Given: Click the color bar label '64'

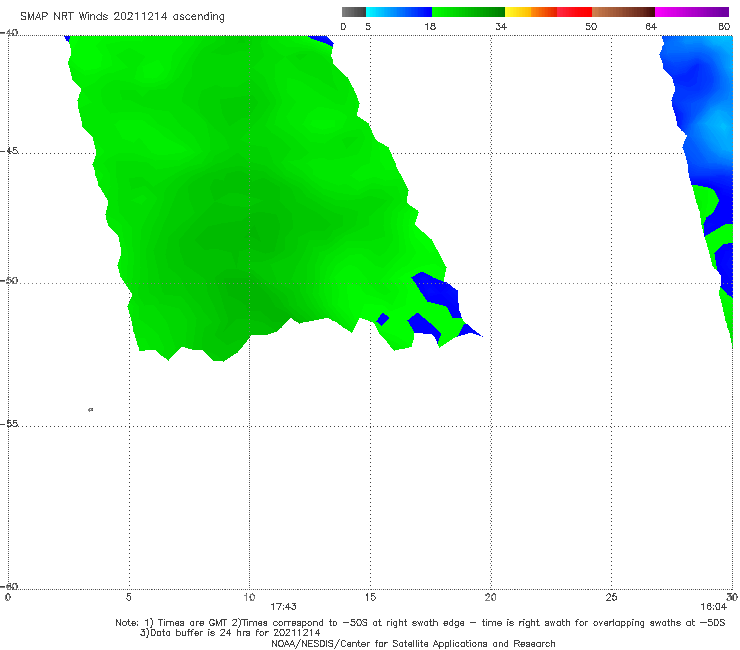Looking at the screenshot, I should point(651,26).
